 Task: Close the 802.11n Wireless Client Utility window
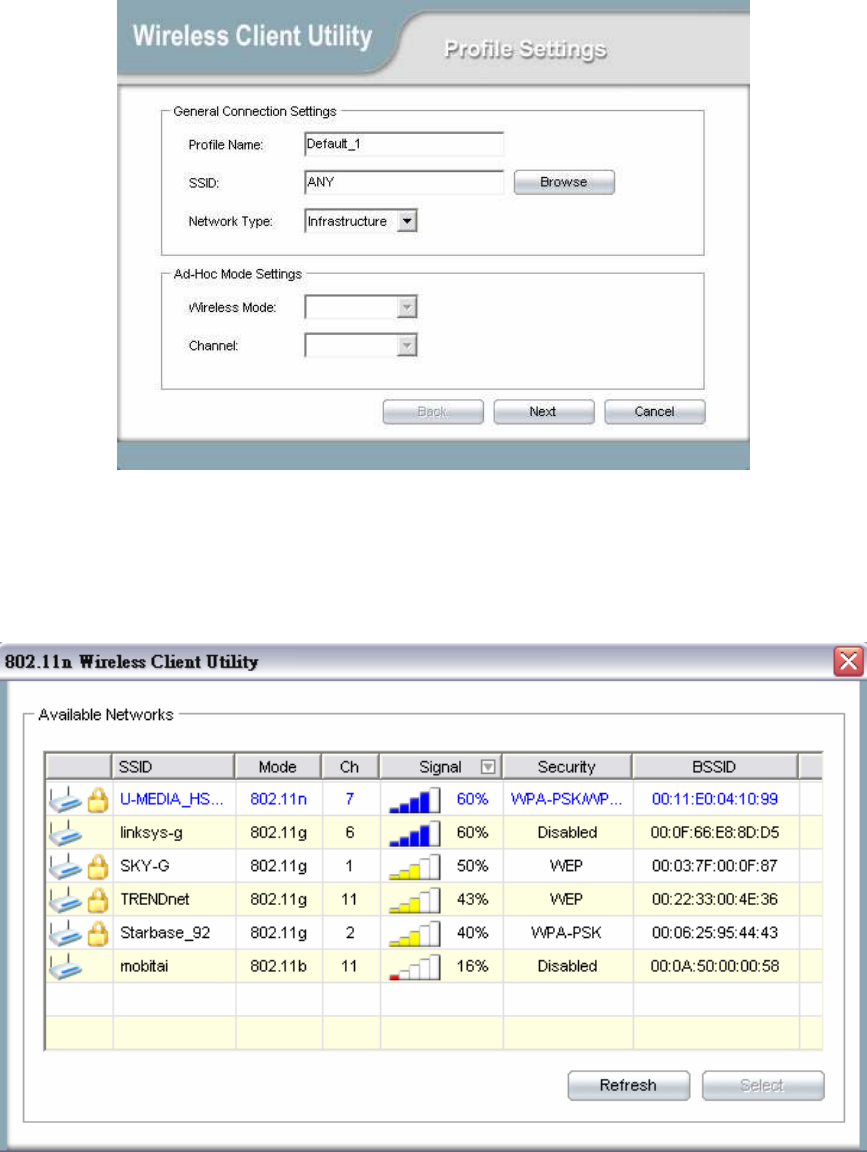pyautogui.click(x=848, y=661)
